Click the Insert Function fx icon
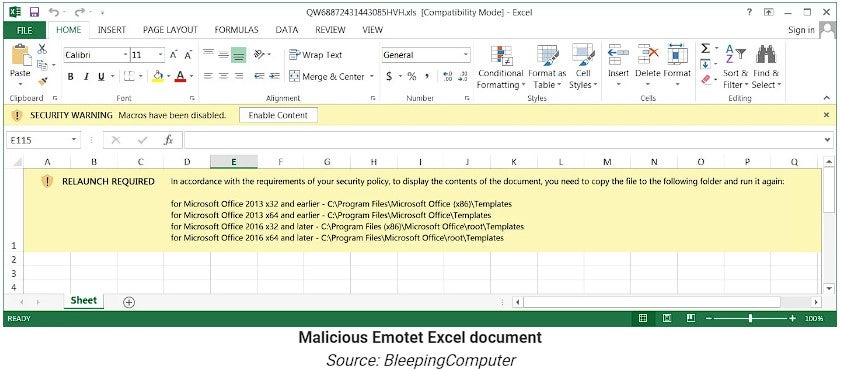Image resolution: width=841 pixels, height=370 pixels. coord(168,140)
